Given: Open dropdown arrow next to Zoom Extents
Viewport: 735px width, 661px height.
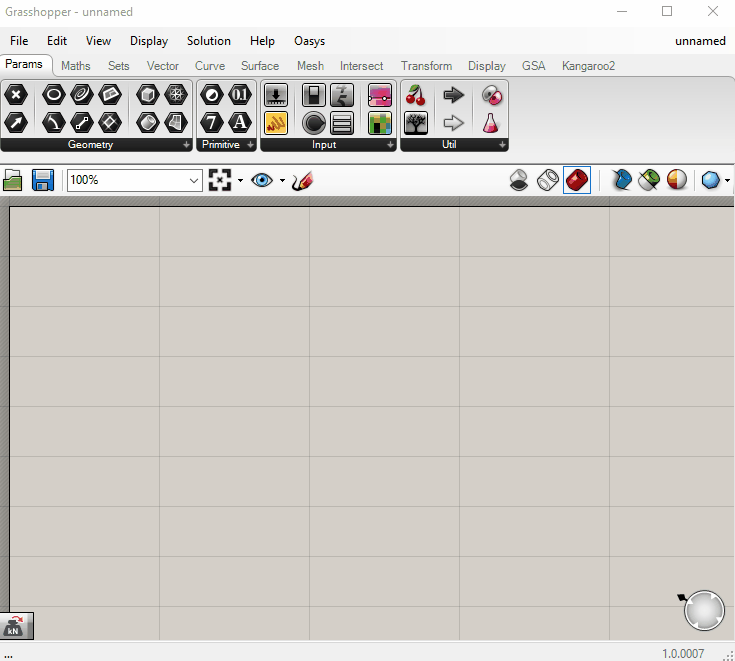Looking at the screenshot, I should pos(240,180).
